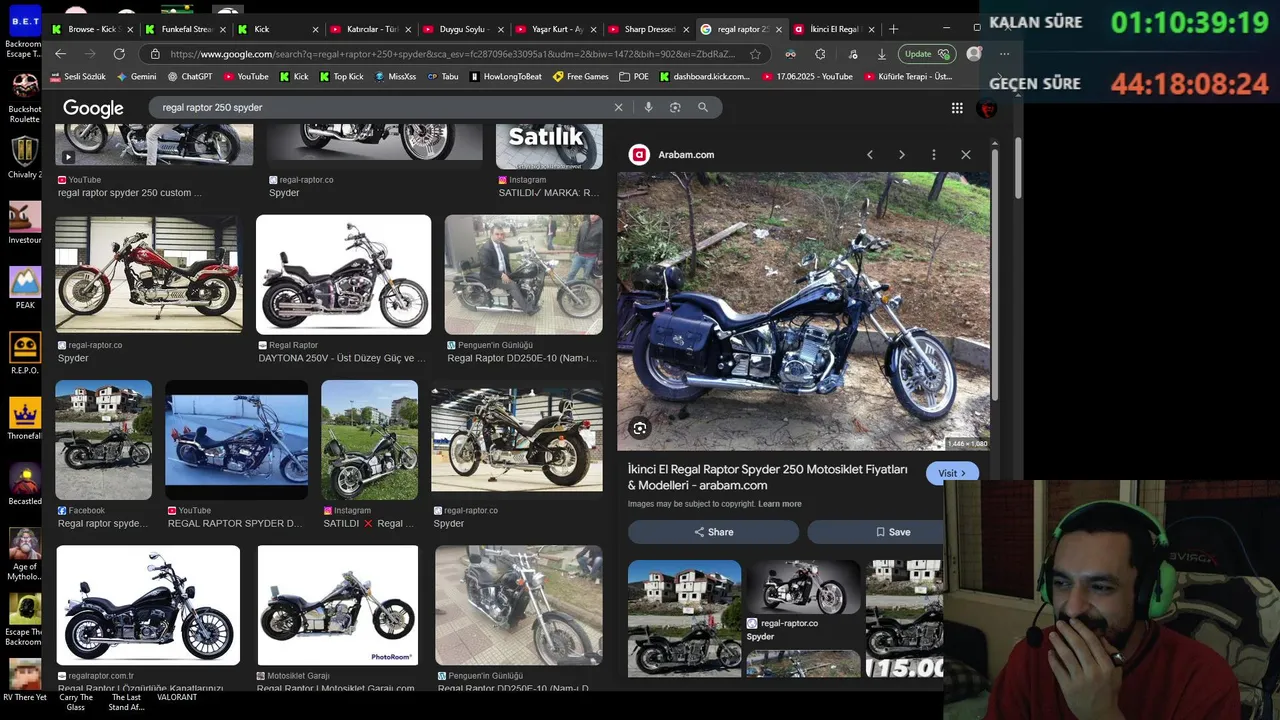Close the Arabam.com image preview panel
The width and height of the screenshot is (1280, 720).
[966, 155]
